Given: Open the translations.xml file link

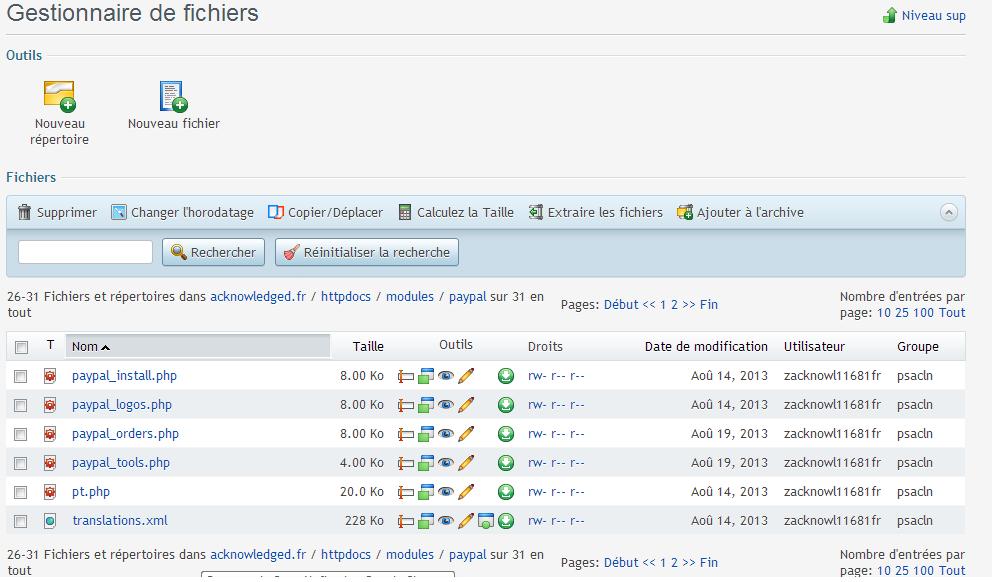Looking at the screenshot, I should pos(120,520).
